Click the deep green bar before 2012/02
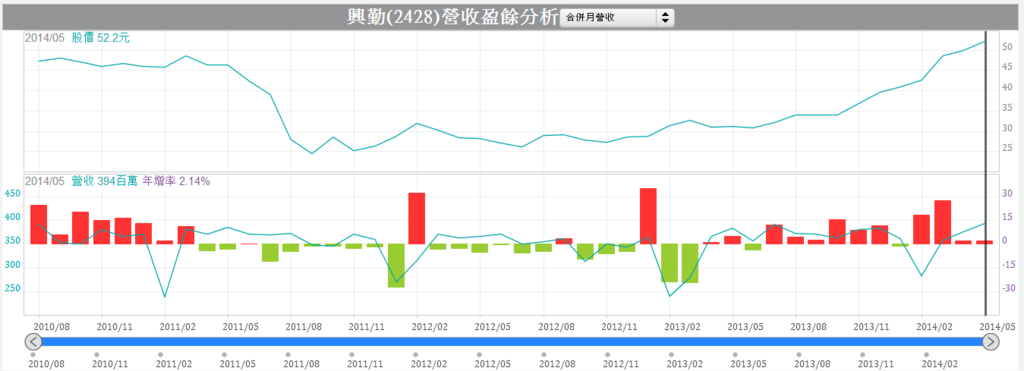The height and width of the screenshot is (371, 1024). click(396, 265)
